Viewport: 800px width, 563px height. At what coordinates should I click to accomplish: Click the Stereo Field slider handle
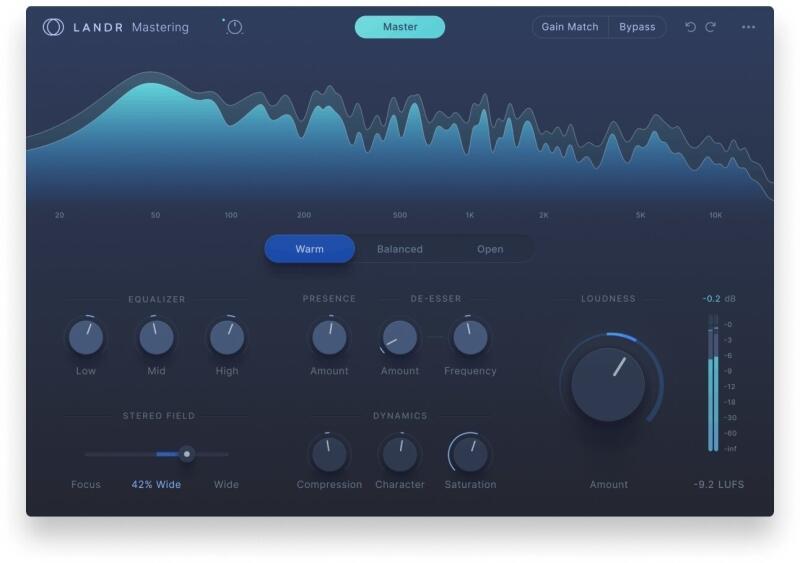tap(186, 454)
